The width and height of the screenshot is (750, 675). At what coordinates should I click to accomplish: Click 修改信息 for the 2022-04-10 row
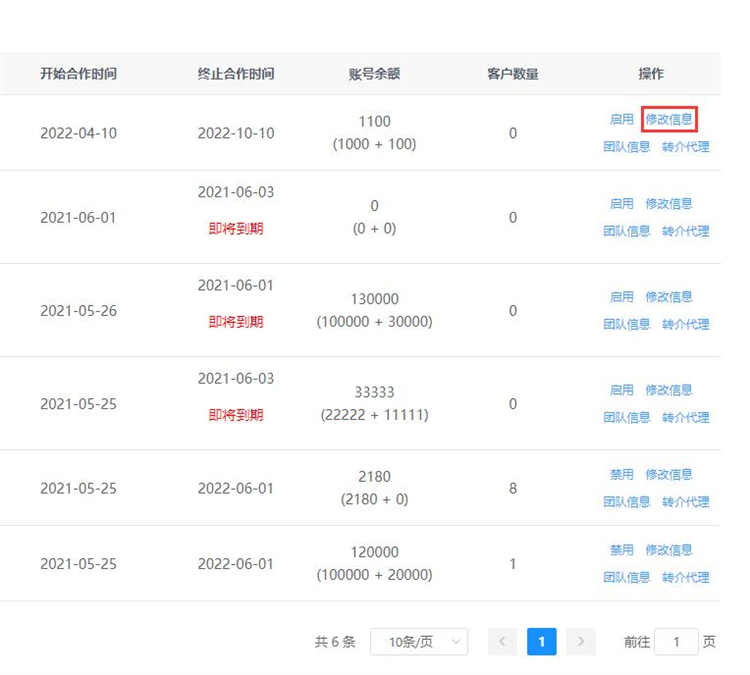pyautogui.click(x=669, y=119)
